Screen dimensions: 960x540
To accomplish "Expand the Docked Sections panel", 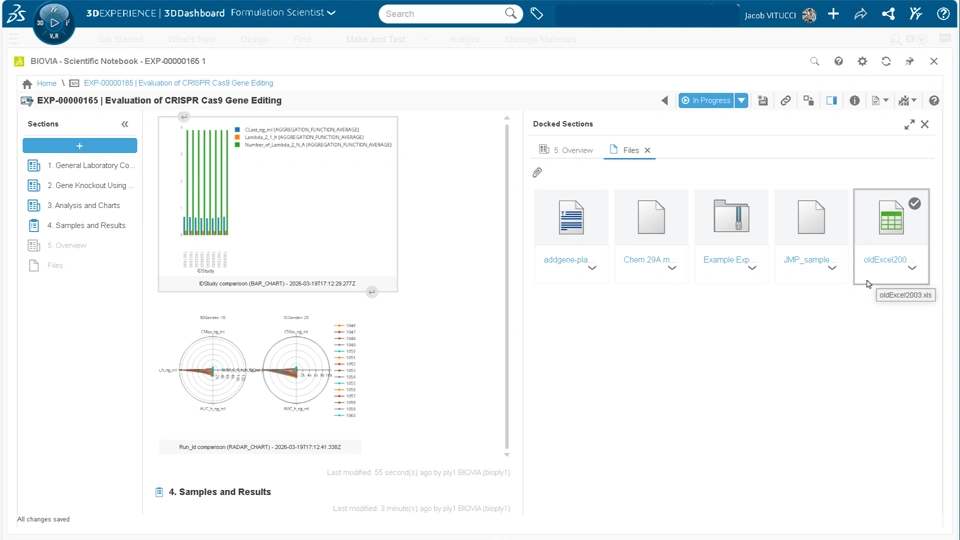I will pyautogui.click(x=909, y=124).
